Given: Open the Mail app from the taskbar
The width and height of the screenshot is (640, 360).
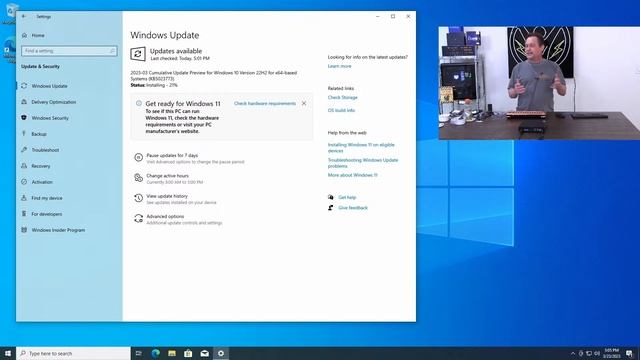Looking at the screenshot, I should pyautogui.click(x=204, y=353).
